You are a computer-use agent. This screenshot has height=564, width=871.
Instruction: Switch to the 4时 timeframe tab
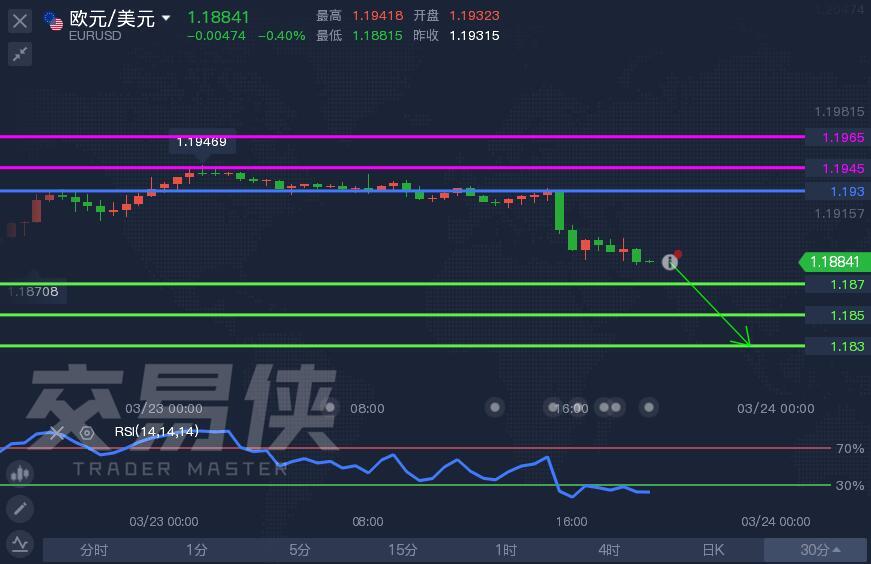[x=609, y=550]
